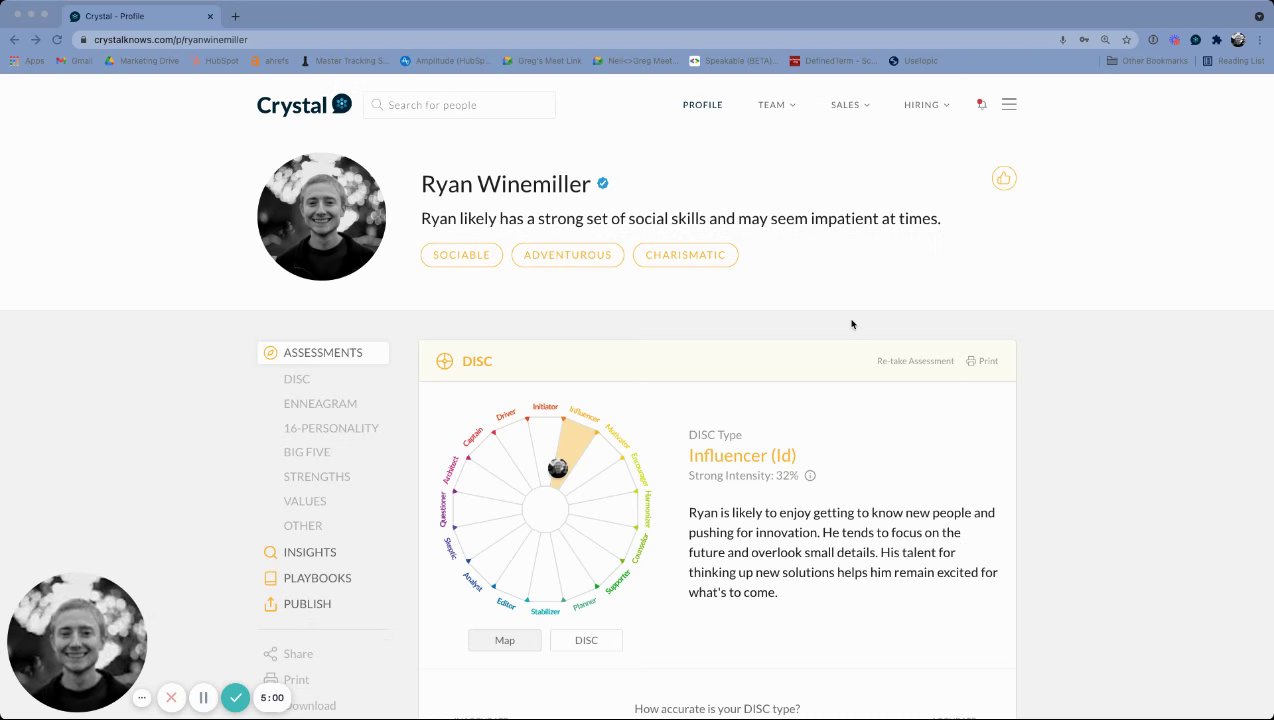Open the Other Bookmarks folder
The image size is (1274, 720).
click(1148, 61)
